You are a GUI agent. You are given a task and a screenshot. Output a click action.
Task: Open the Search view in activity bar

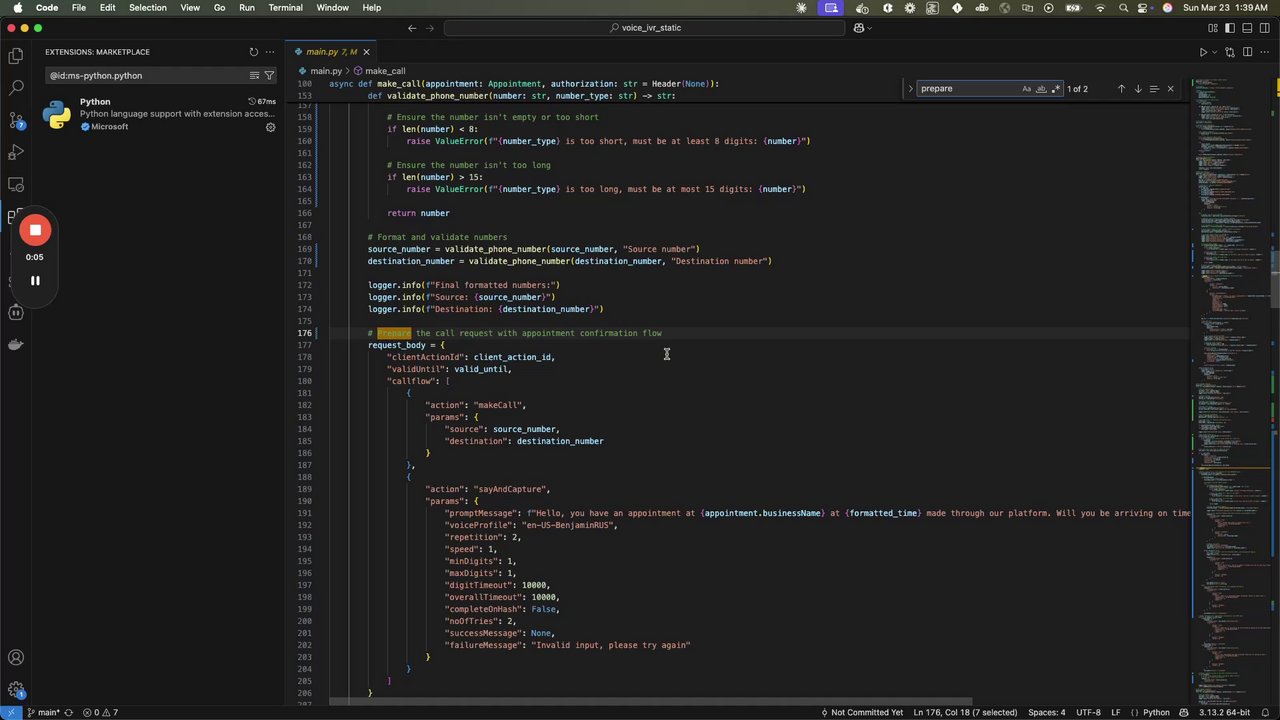coord(16,88)
